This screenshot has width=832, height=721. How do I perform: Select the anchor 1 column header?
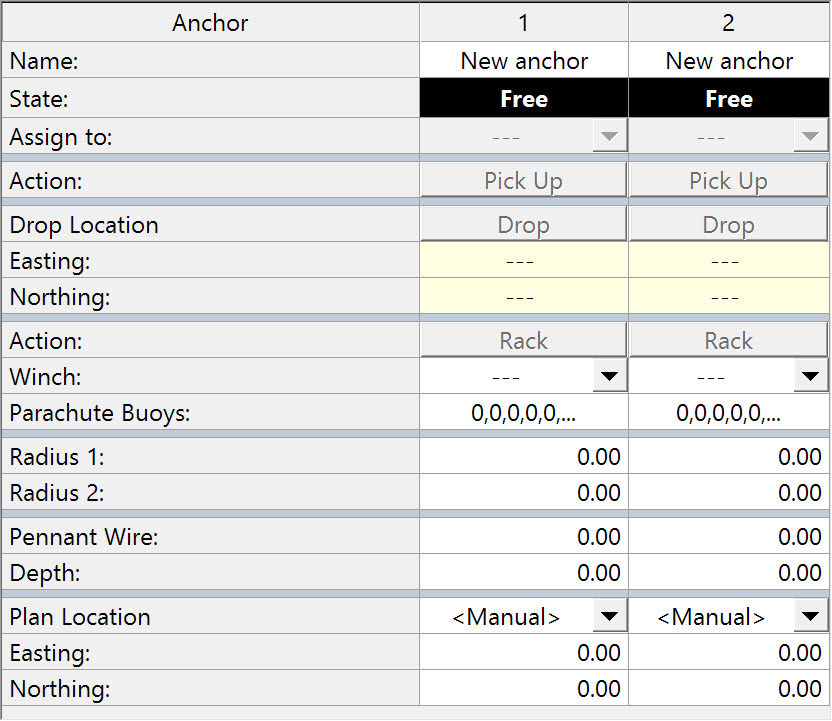coord(524,22)
